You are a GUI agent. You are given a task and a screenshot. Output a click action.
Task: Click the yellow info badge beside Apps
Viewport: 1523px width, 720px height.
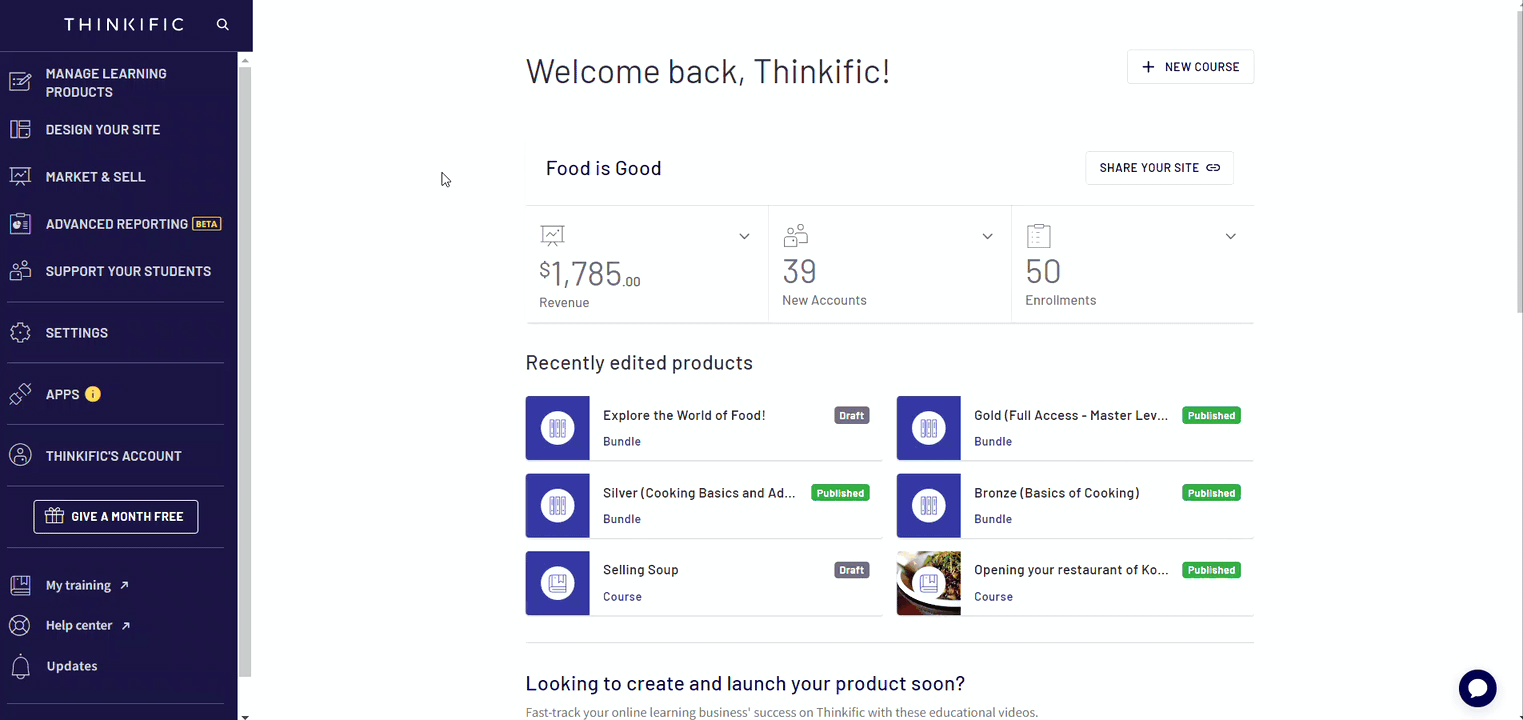click(93, 394)
